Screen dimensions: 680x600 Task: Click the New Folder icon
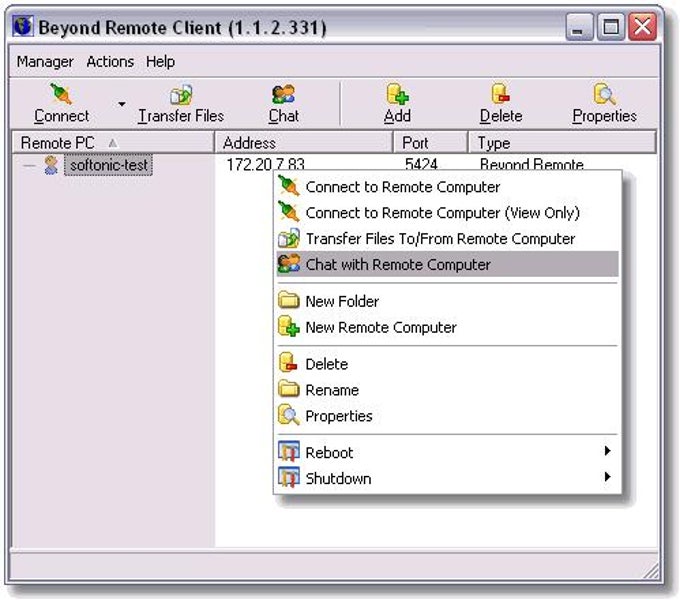tap(289, 300)
